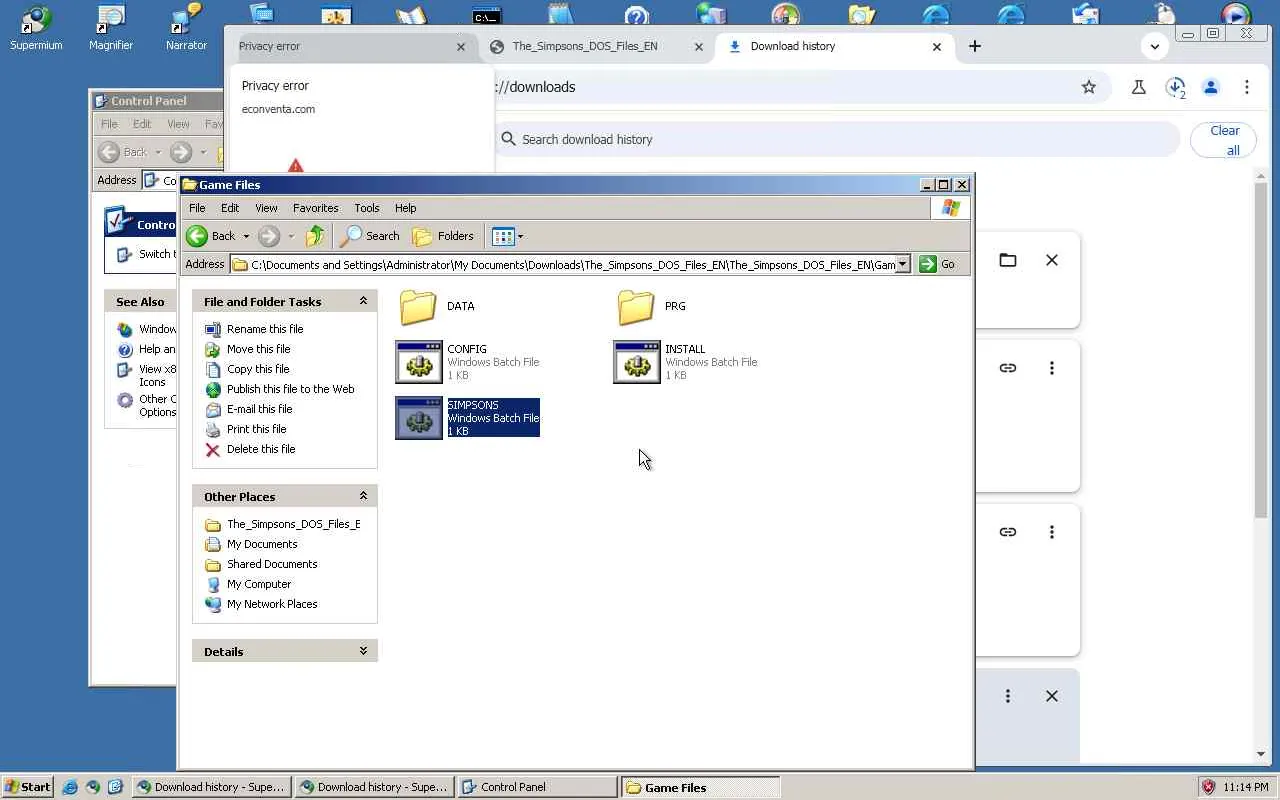Open the browser tab search dropdown chevron

click(1155, 46)
